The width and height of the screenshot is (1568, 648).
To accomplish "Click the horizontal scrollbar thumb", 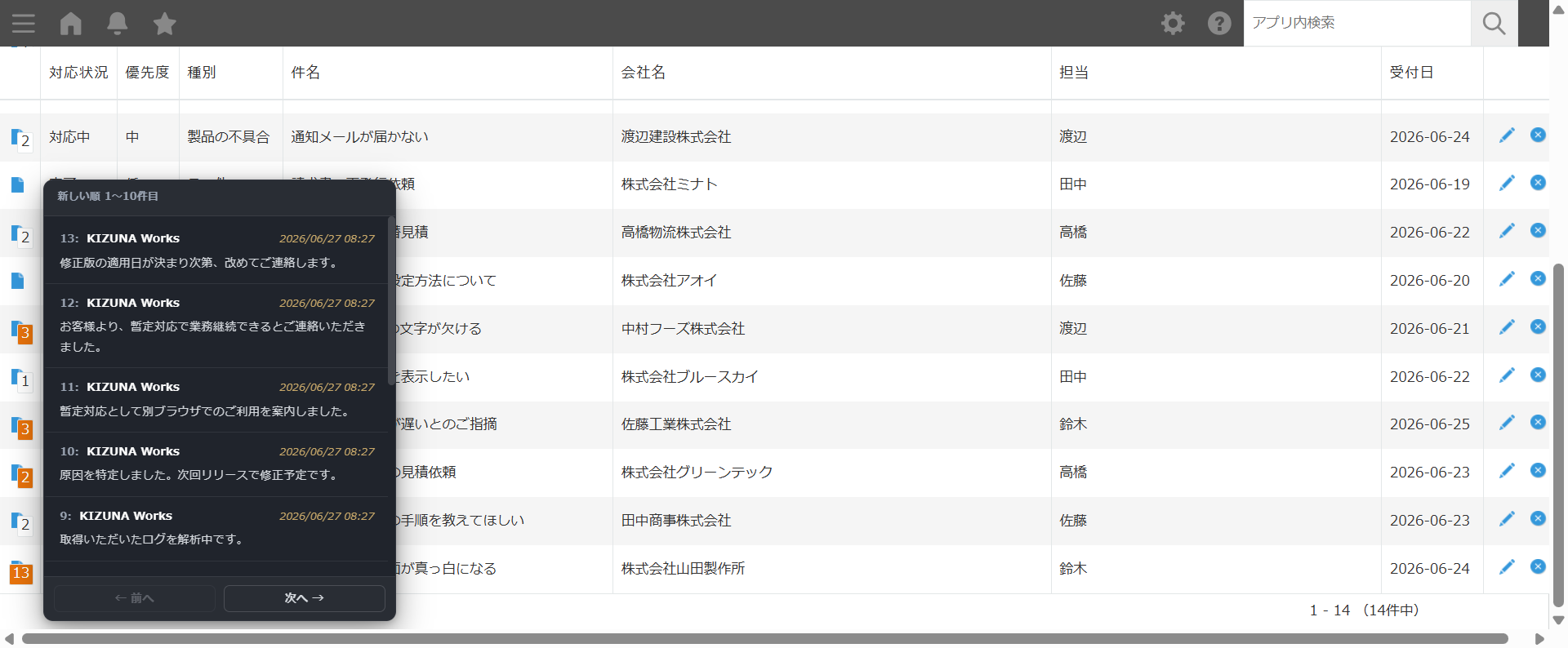I will click(764, 638).
